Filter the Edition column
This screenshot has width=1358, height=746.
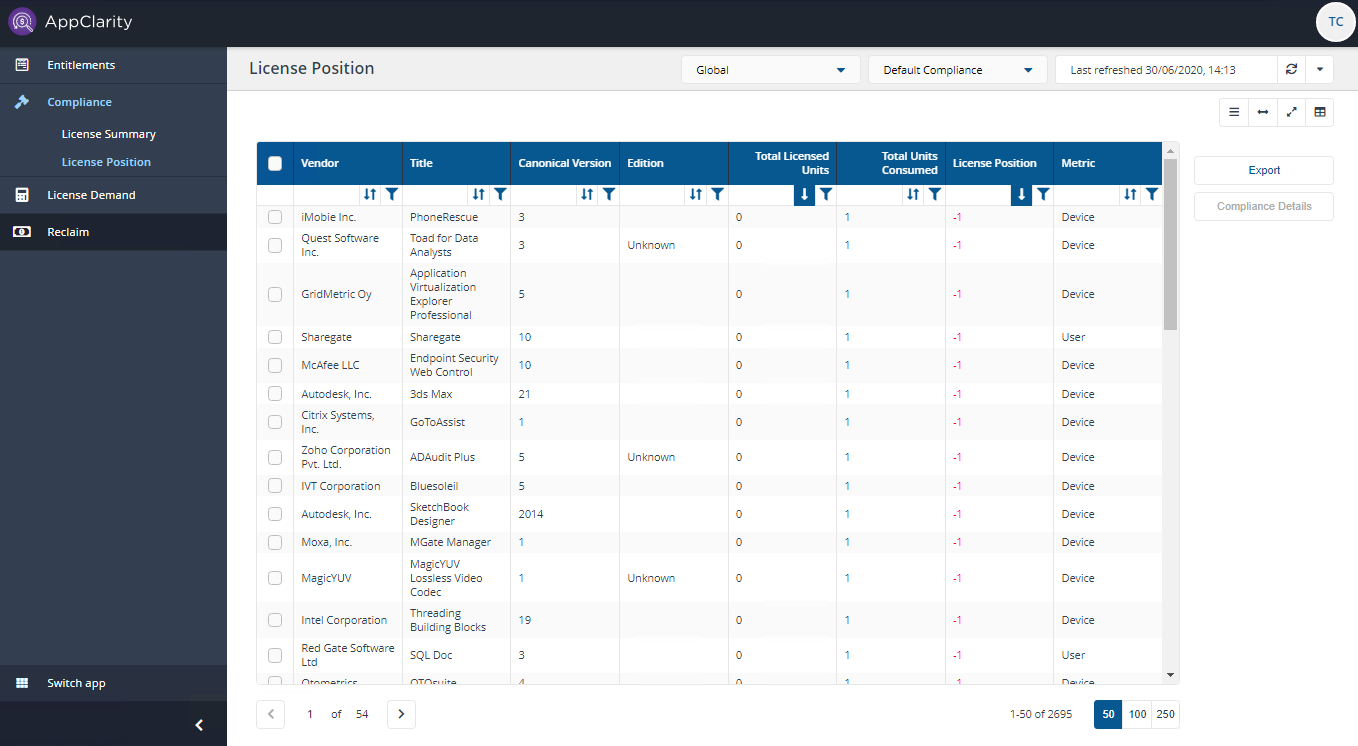tap(718, 195)
